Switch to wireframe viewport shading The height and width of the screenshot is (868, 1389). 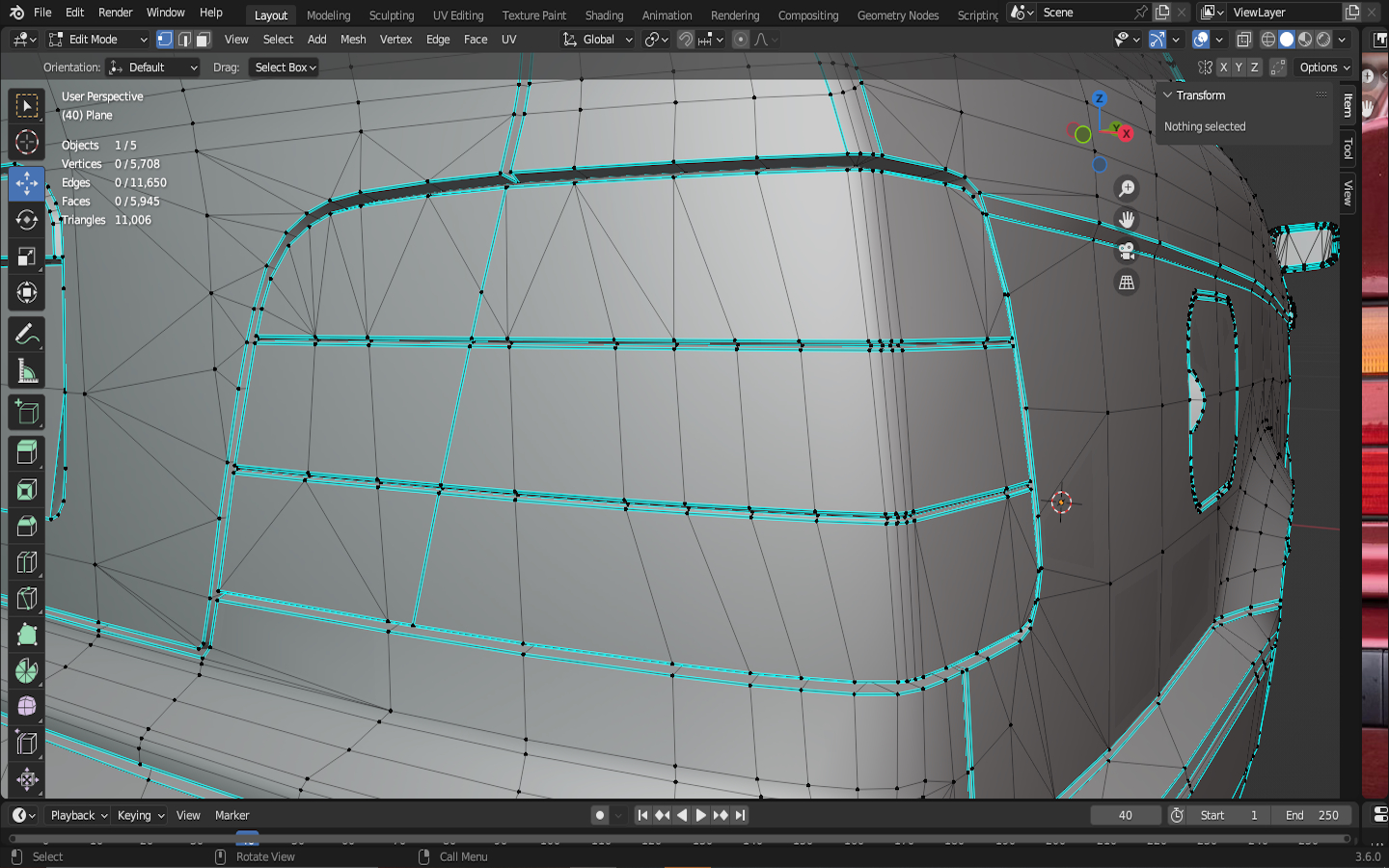(1268, 40)
